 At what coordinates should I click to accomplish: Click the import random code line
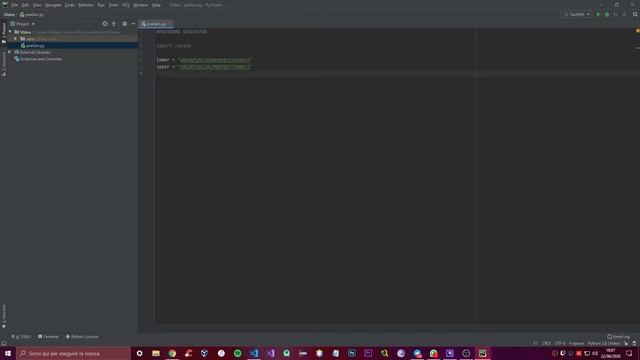tap(173, 46)
